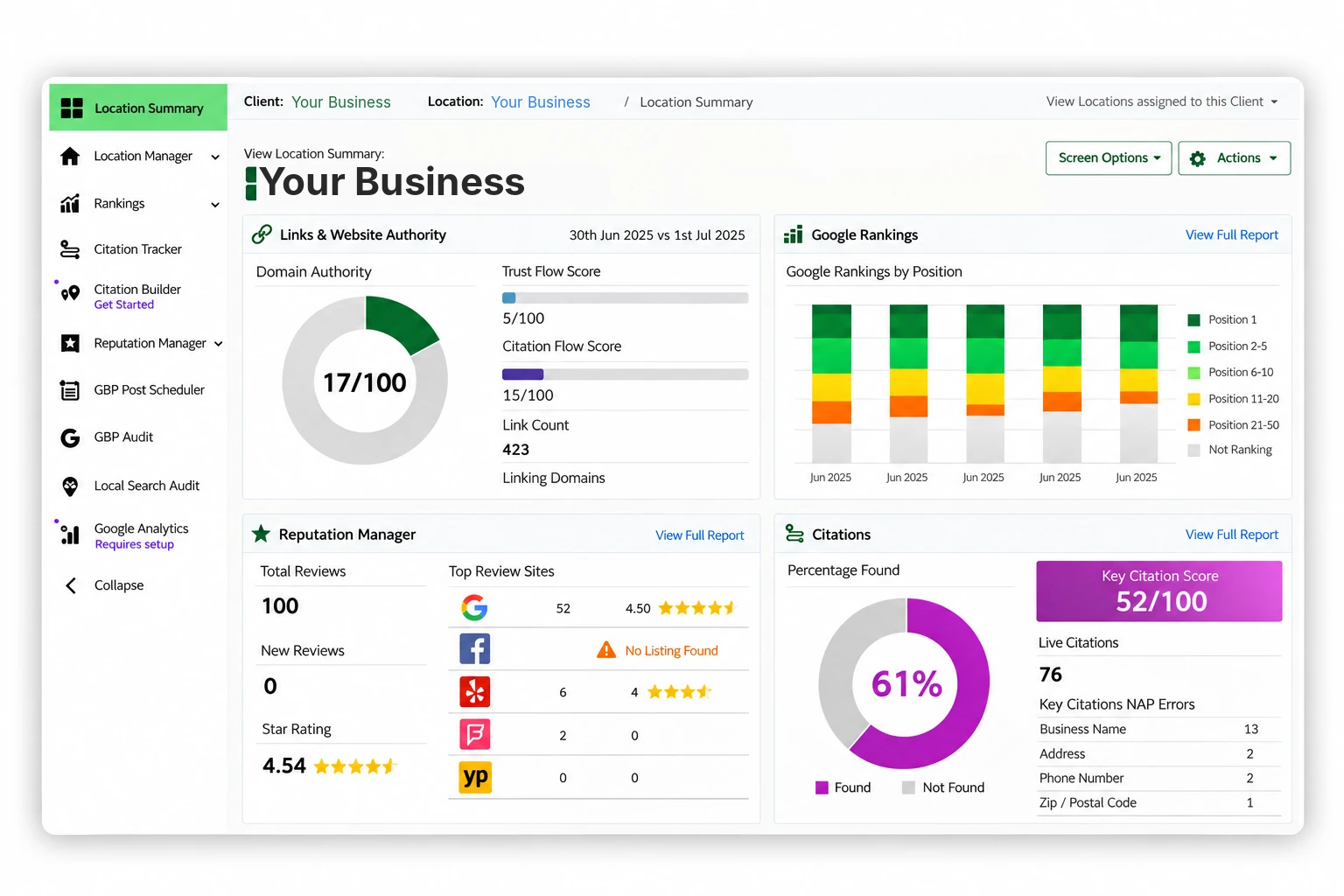Image resolution: width=1344 pixels, height=896 pixels.
Task: Open View Full Report for Reputation Manager
Action: [x=700, y=535]
